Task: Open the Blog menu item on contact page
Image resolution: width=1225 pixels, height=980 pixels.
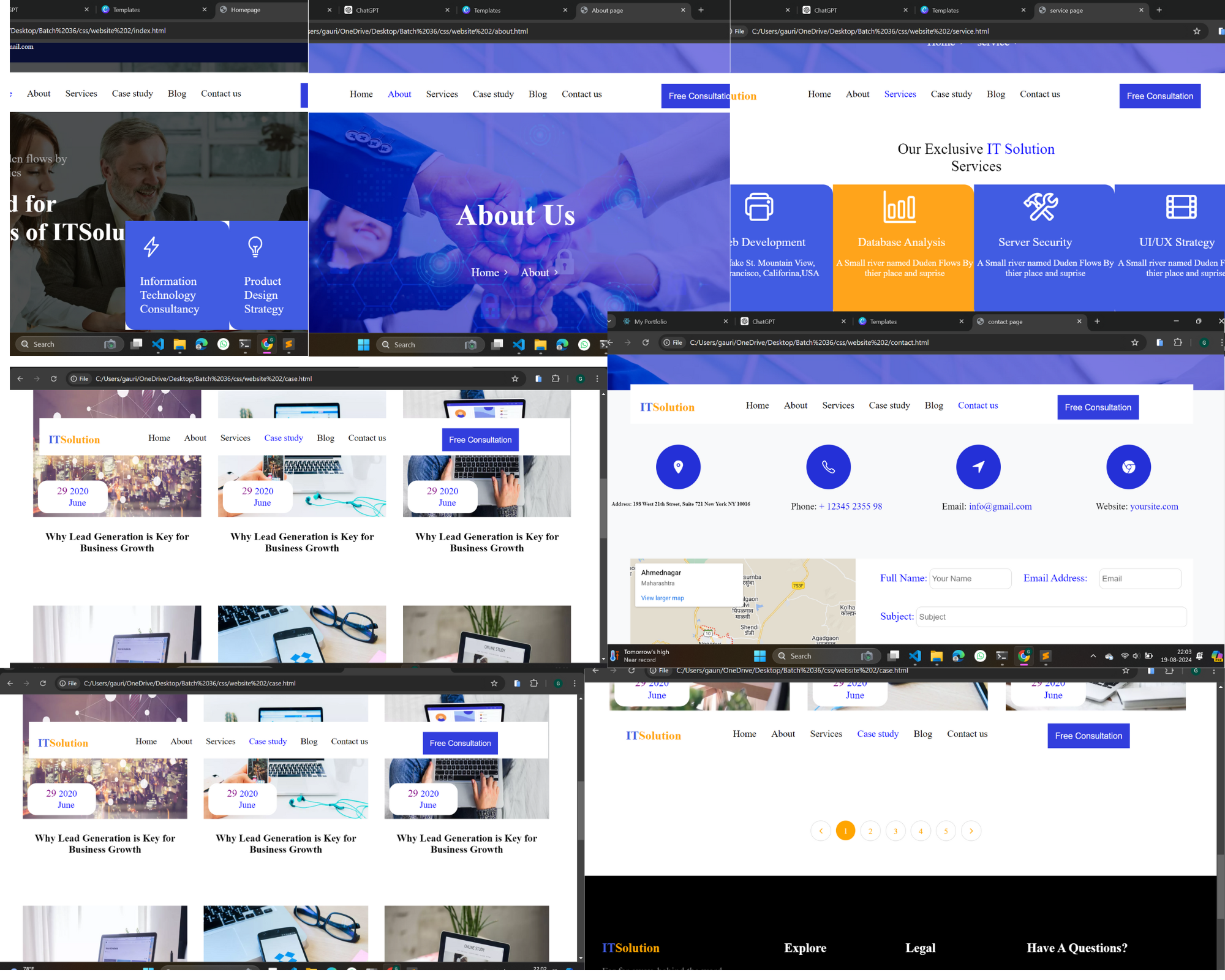Action: (x=933, y=405)
